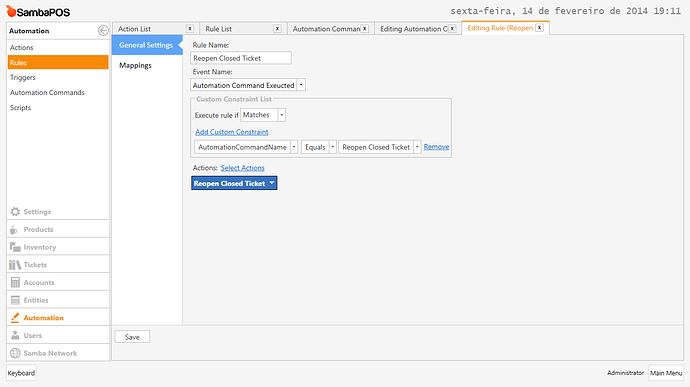Open the Inventory module label

[40, 247]
